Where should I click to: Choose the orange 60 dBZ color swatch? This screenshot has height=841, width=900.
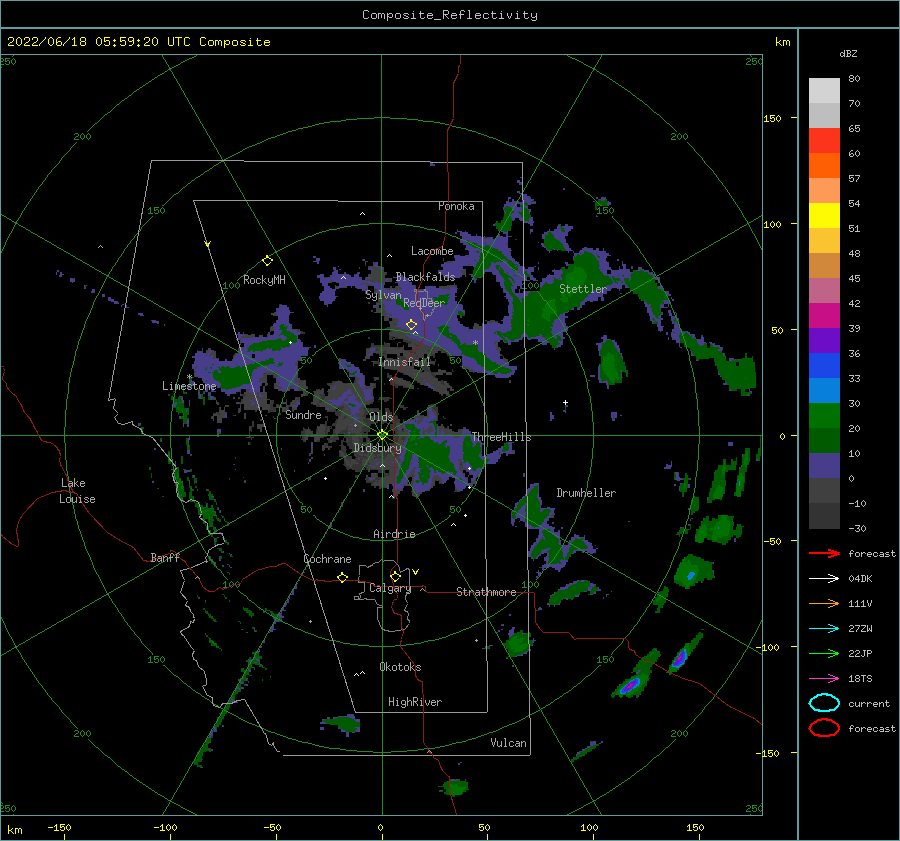pos(824,165)
